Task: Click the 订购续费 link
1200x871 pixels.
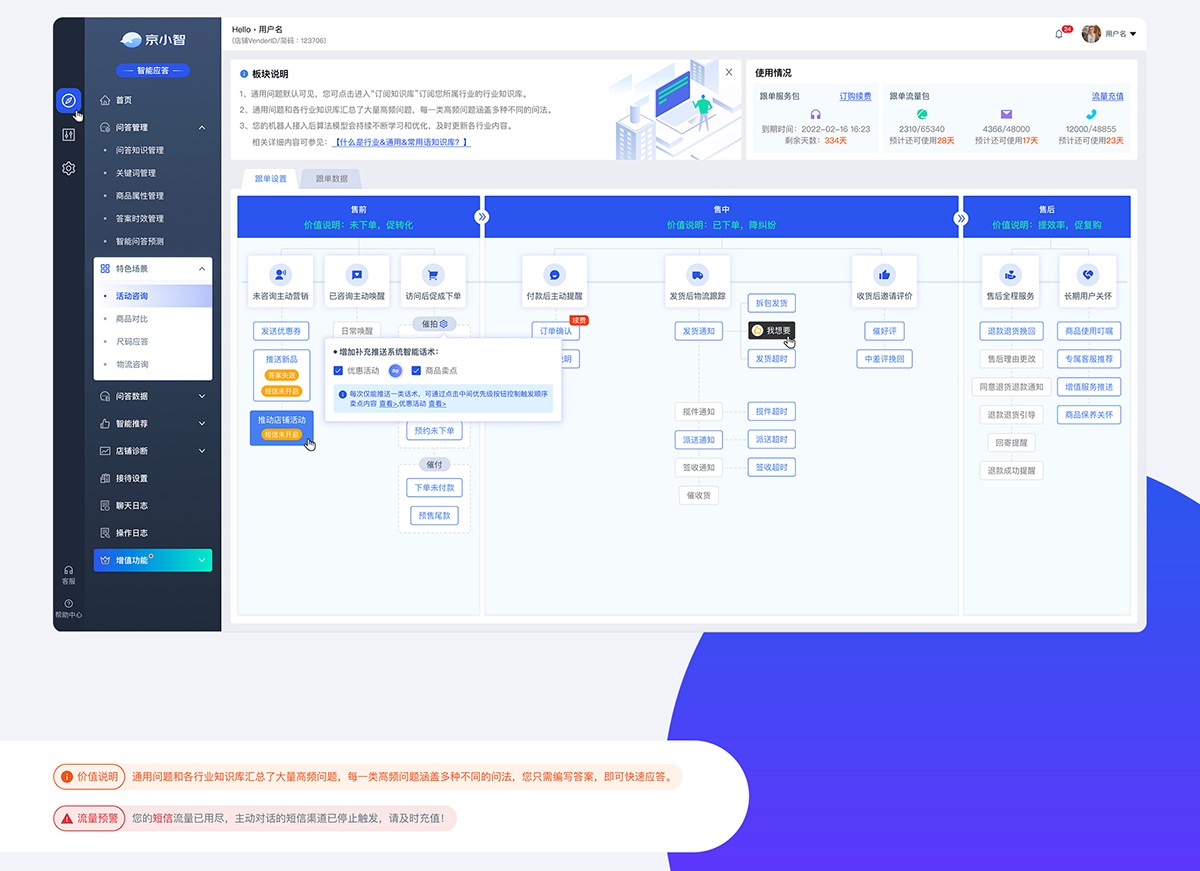Action: coord(855,96)
